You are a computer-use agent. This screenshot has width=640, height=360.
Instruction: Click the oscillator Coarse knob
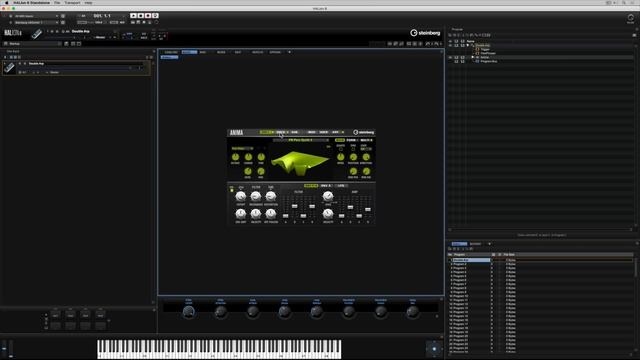point(248,157)
